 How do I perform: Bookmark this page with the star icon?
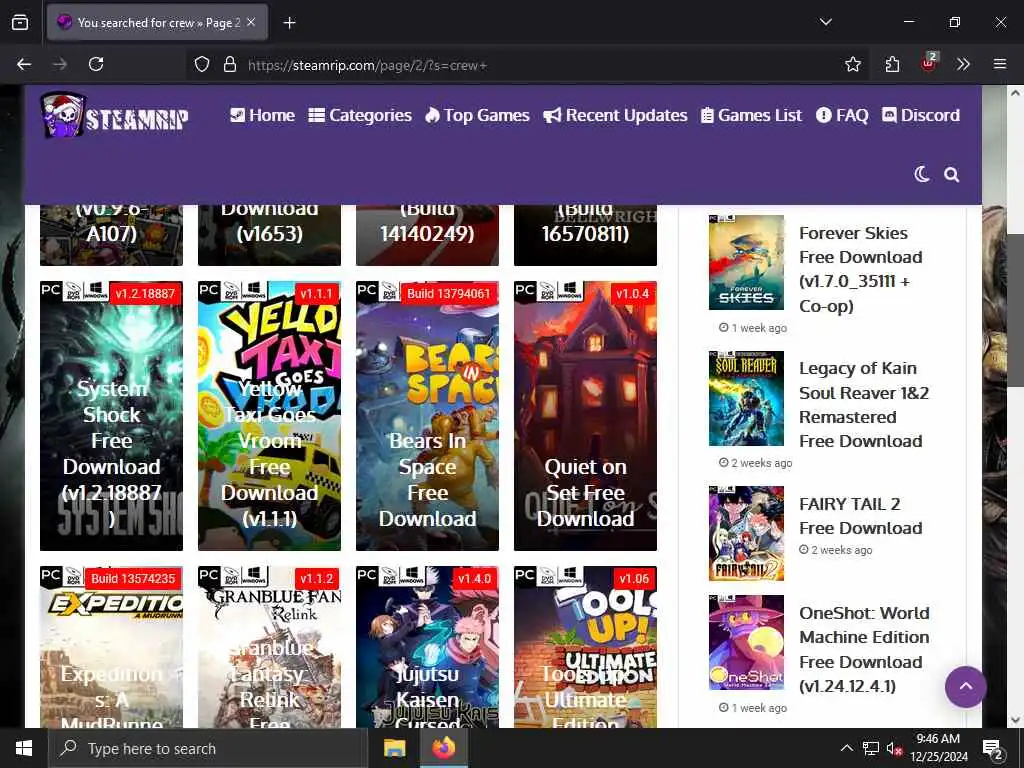tap(852, 64)
